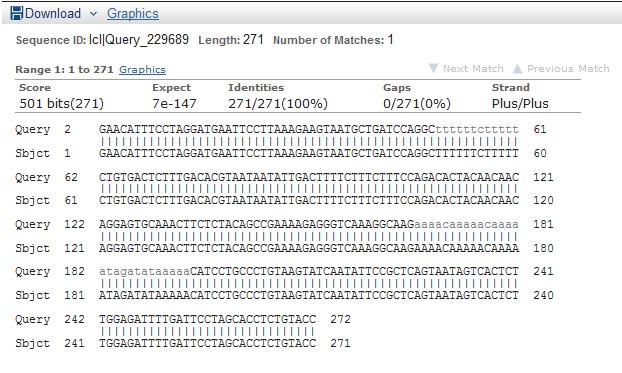Viewport: 622px width, 373px height.
Task: Select Sequence ID lcl|Query_229689 text
Action: (139, 40)
